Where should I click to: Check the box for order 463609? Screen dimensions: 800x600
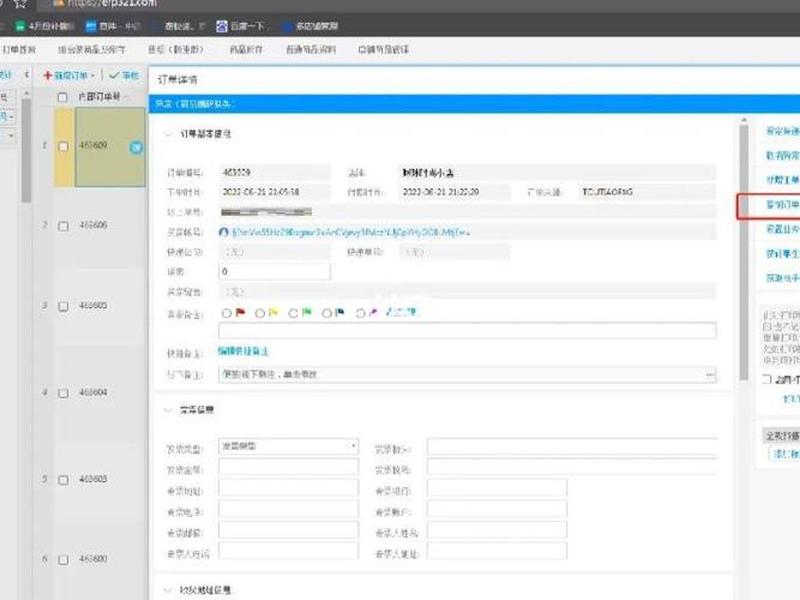pyautogui.click(x=63, y=146)
